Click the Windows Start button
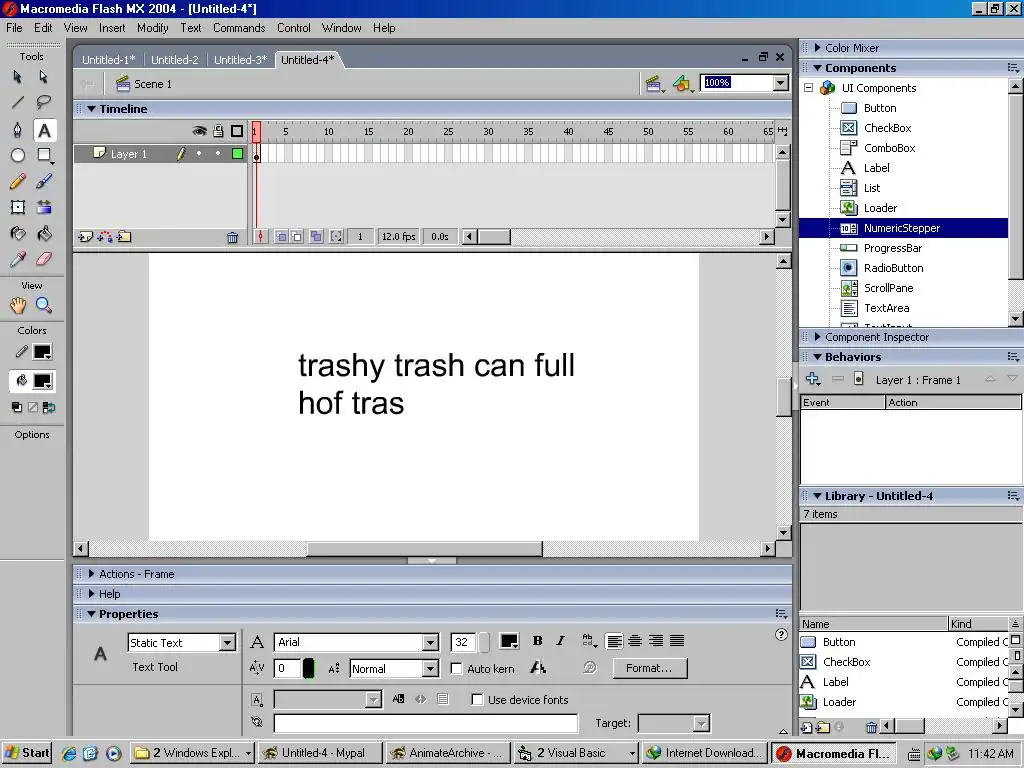This screenshot has width=1024, height=768. [x=27, y=753]
